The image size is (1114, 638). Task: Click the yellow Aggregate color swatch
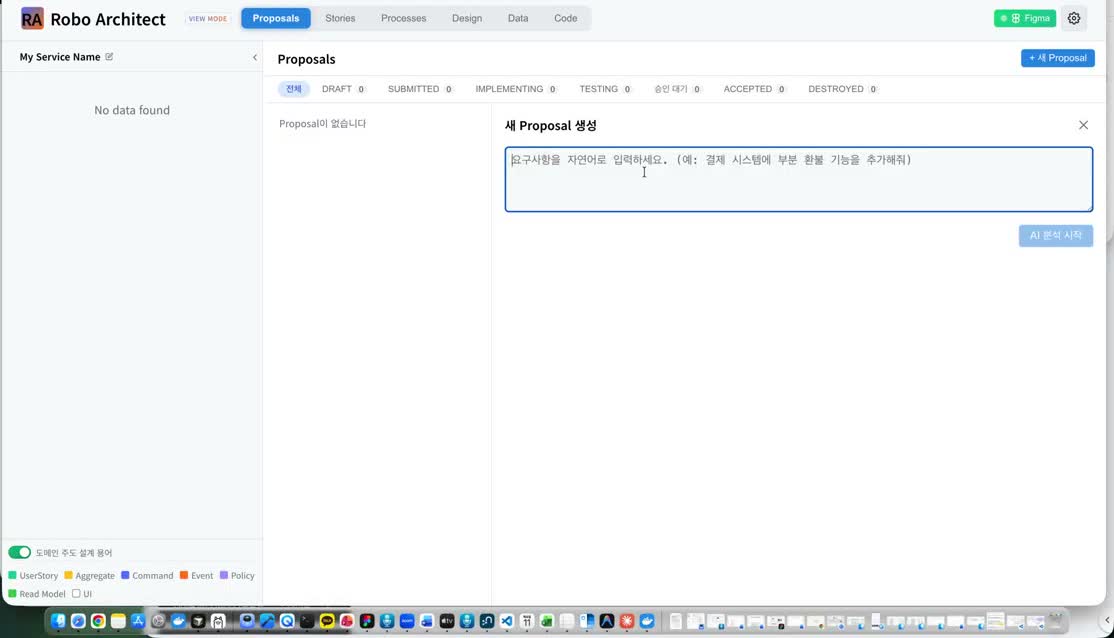click(68, 575)
